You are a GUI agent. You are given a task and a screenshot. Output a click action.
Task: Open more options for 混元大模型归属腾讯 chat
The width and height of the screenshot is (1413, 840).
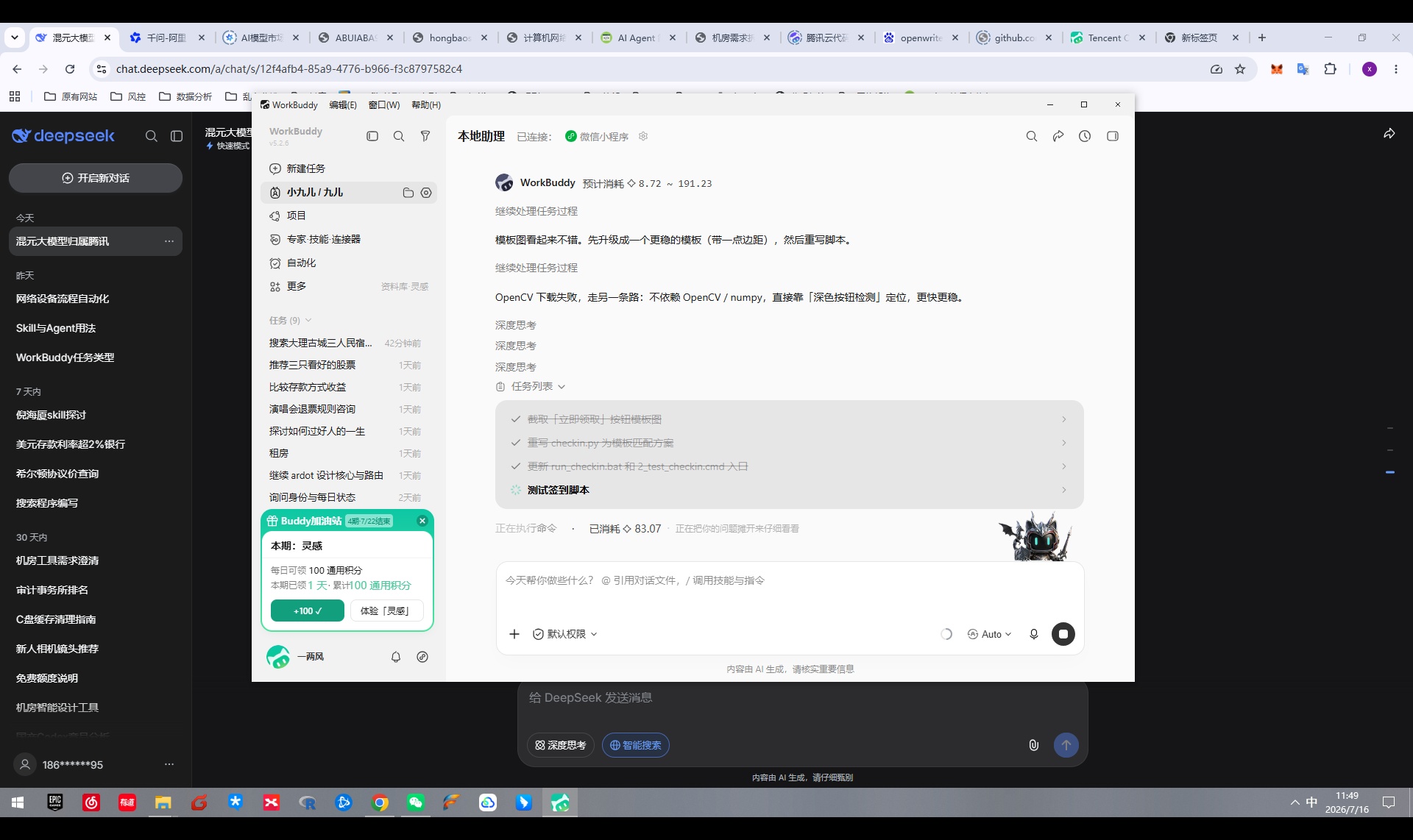169,241
